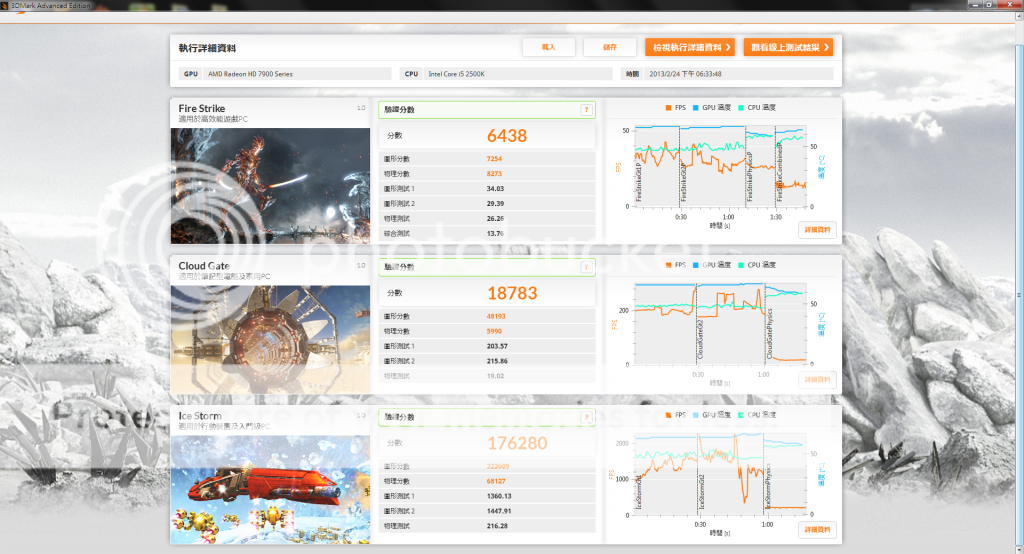Open the Fire Strike score help icon
This screenshot has width=1024, height=554.
586,110
